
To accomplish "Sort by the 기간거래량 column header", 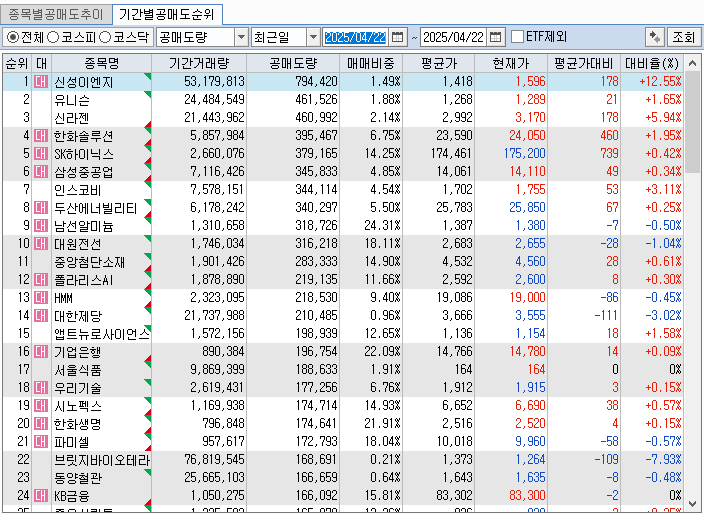I will [x=199, y=63].
